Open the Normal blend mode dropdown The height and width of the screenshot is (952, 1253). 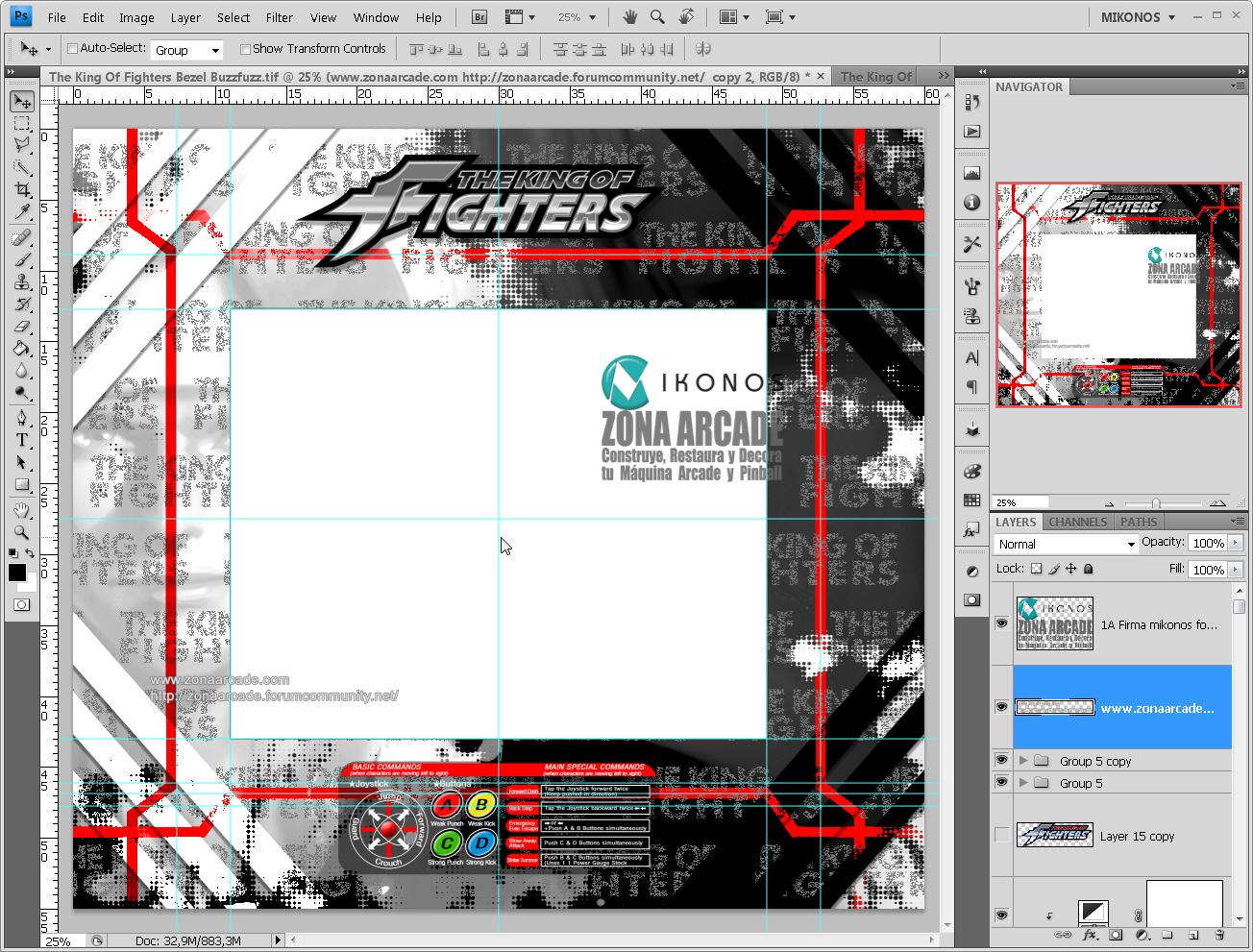(1067, 544)
